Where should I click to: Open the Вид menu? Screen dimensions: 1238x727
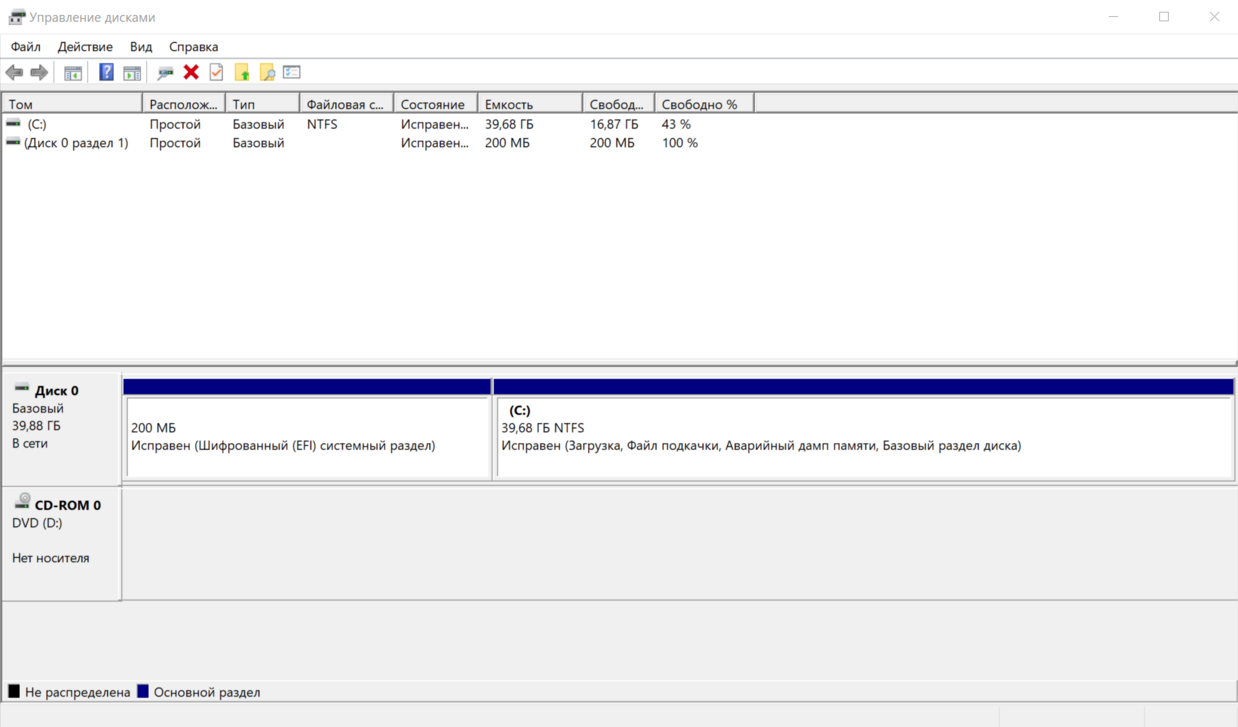click(x=141, y=47)
